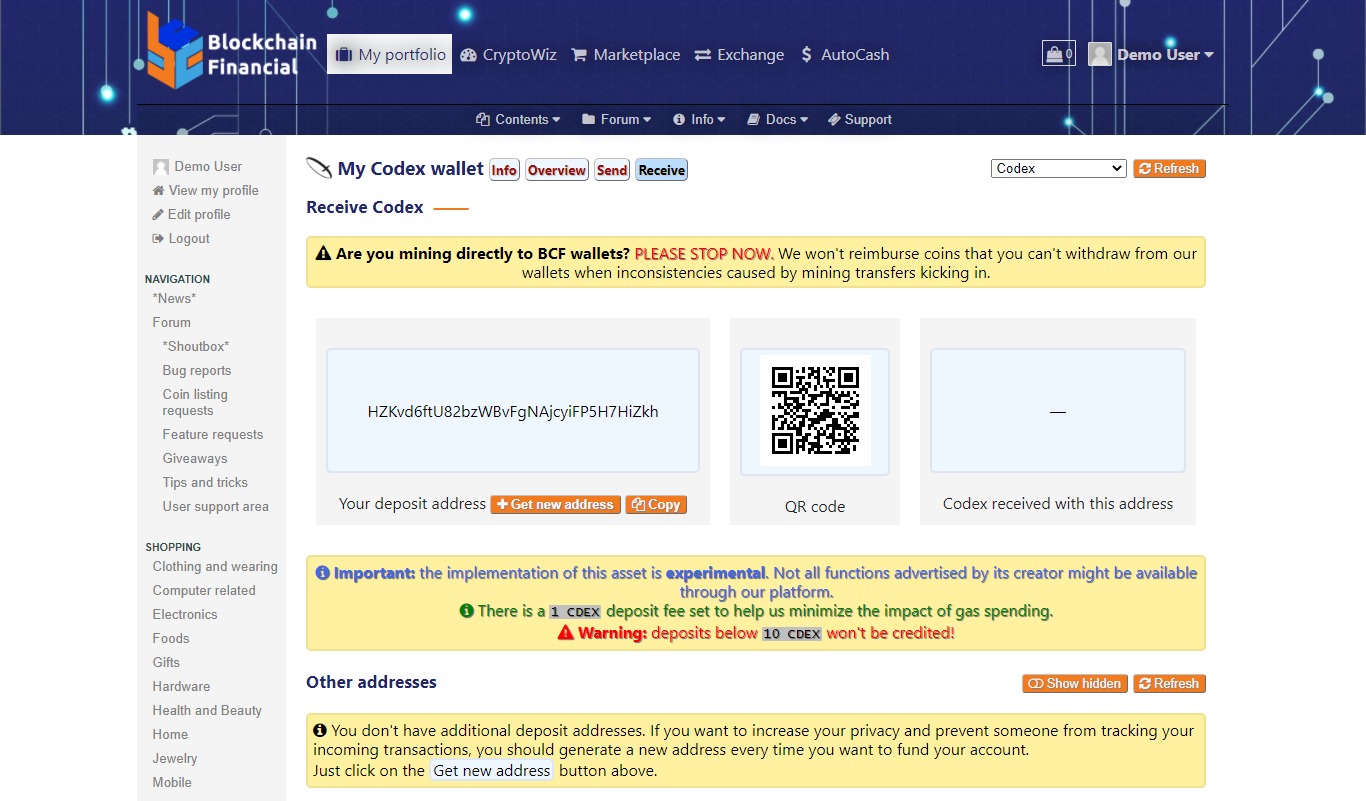Copy the deposit address
This screenshot has width=1366, height=801.
(x=656, y=505)
